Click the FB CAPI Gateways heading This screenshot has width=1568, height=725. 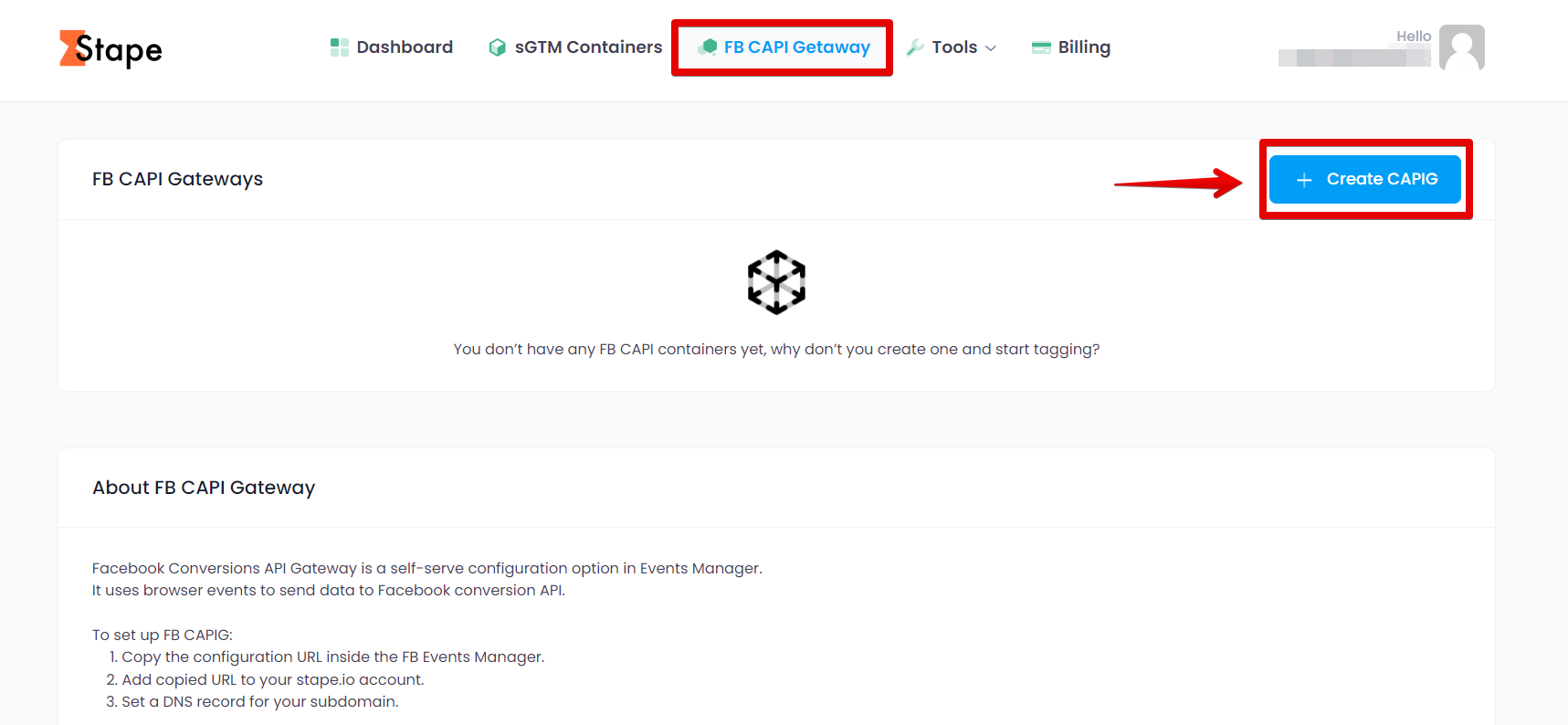(x=177, y=179)
